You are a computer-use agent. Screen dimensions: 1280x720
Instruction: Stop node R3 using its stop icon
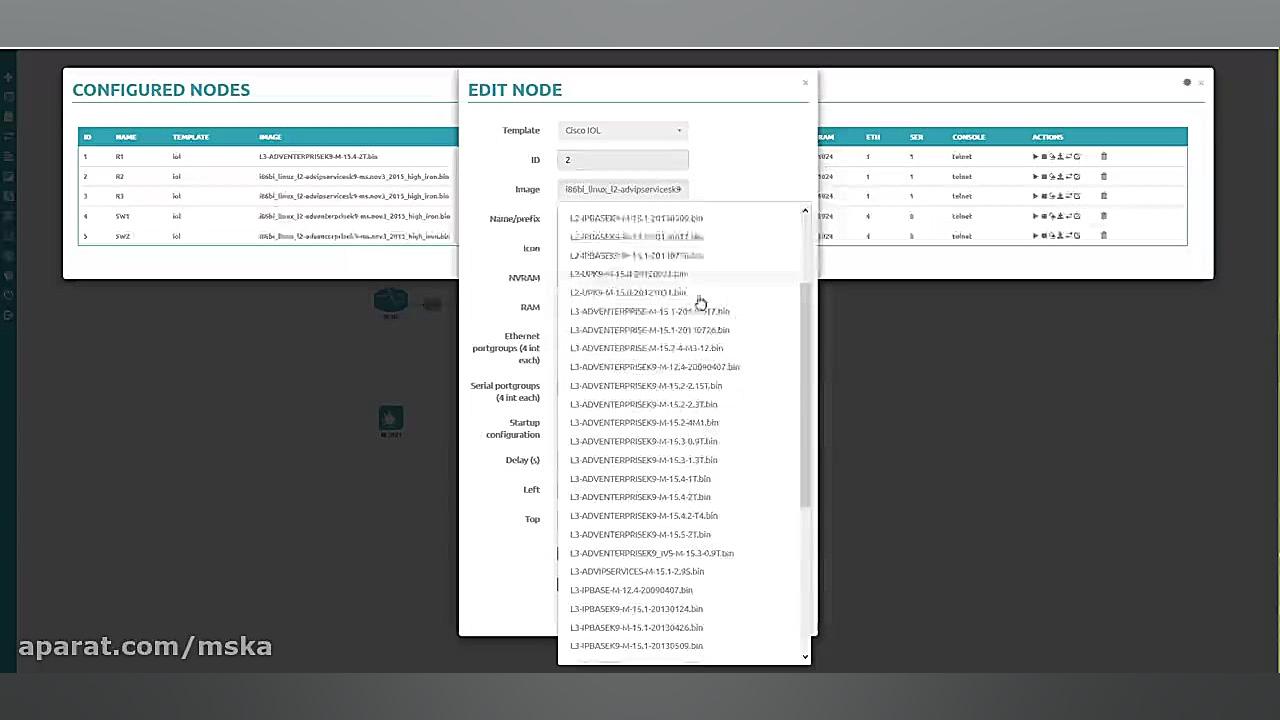(x=1044, y=196)
